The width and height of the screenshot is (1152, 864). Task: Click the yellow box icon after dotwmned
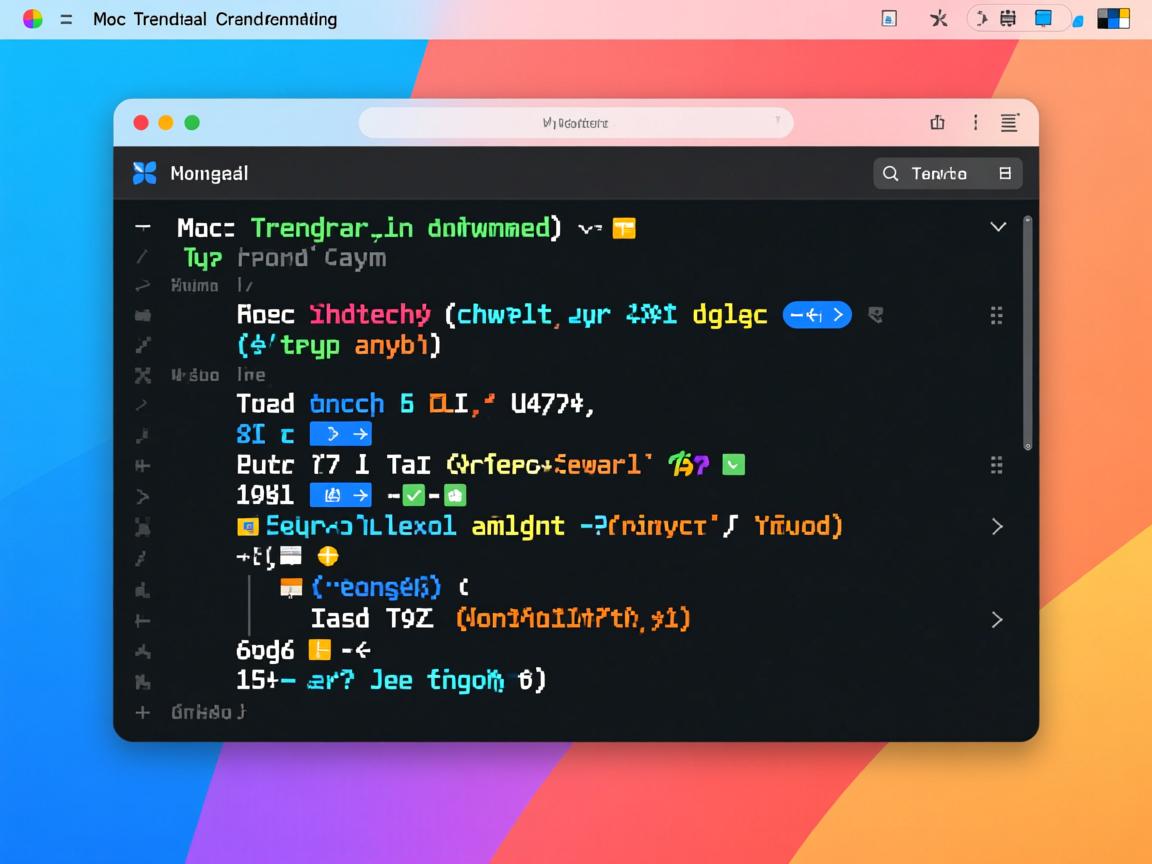623,228
